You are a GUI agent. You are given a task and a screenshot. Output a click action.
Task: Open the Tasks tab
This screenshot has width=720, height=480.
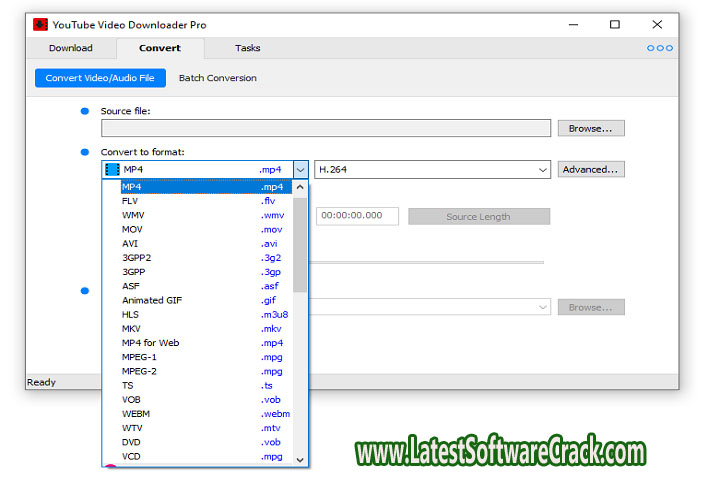coord(247,48)
